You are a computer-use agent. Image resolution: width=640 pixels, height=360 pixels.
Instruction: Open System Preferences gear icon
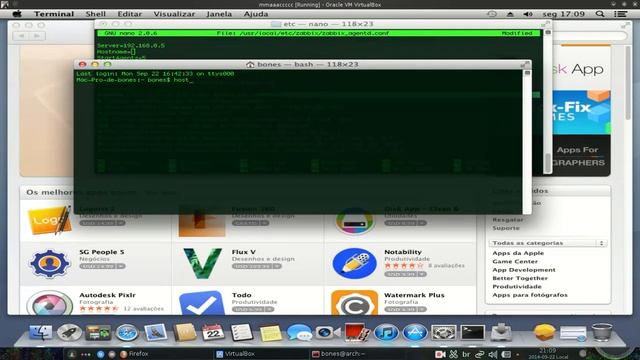[x=444, y=333]
